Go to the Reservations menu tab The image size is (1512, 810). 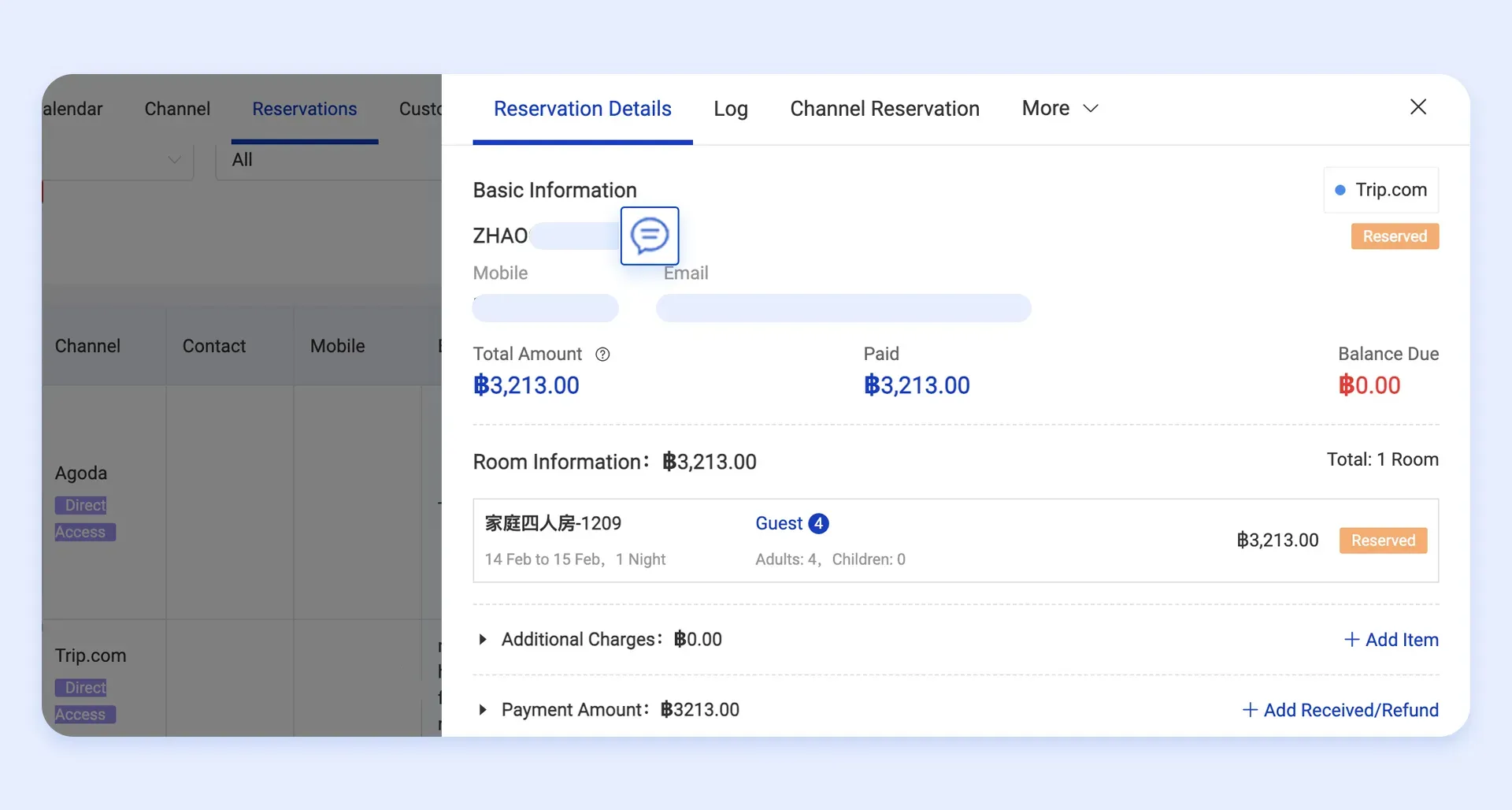pyautogui.click(x=304, y=109)
